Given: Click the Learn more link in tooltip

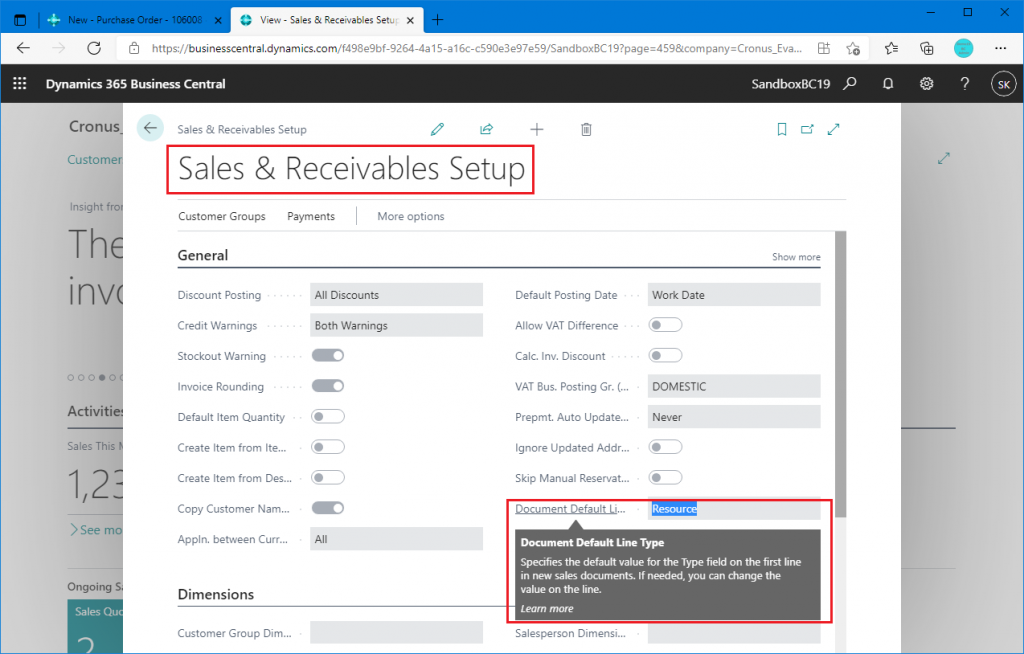Looking at the screenshot, I should [547, 608].
